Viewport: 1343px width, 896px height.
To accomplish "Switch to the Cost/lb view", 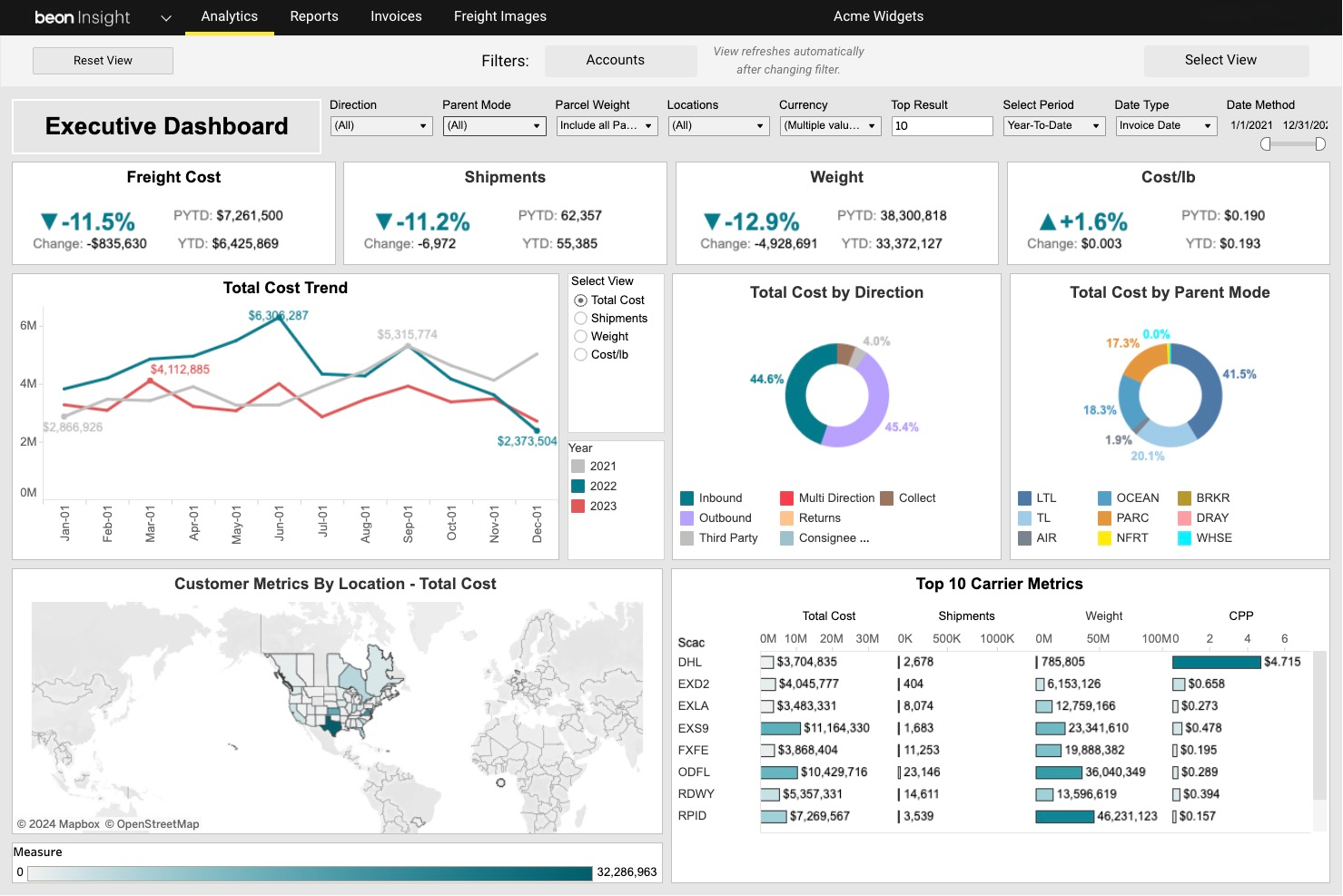I will pos(581,354).
